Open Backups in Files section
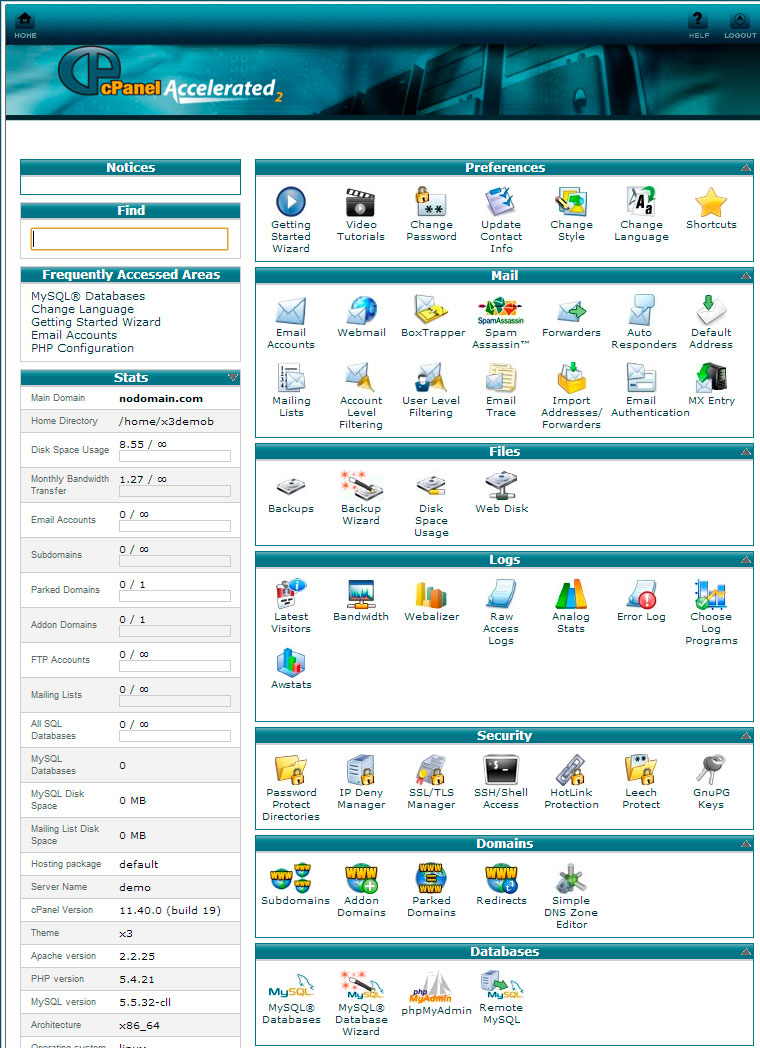 point(291,487)
